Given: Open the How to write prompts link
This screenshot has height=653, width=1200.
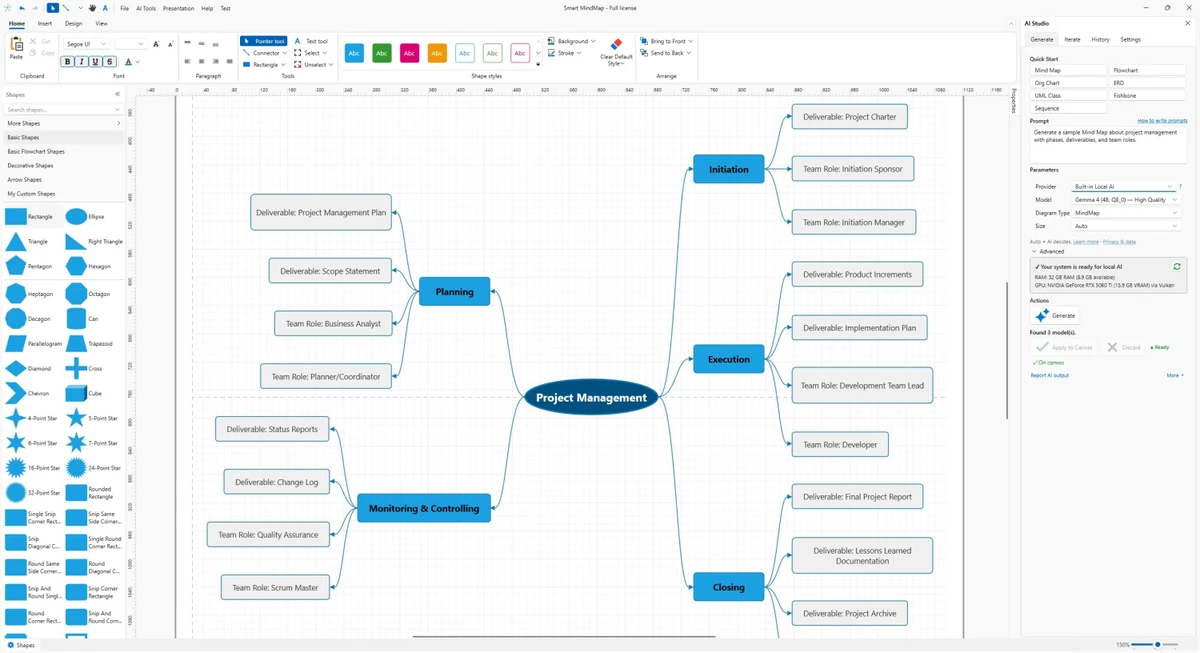Looking at the screenshot, I should [x=1162, y=121].
